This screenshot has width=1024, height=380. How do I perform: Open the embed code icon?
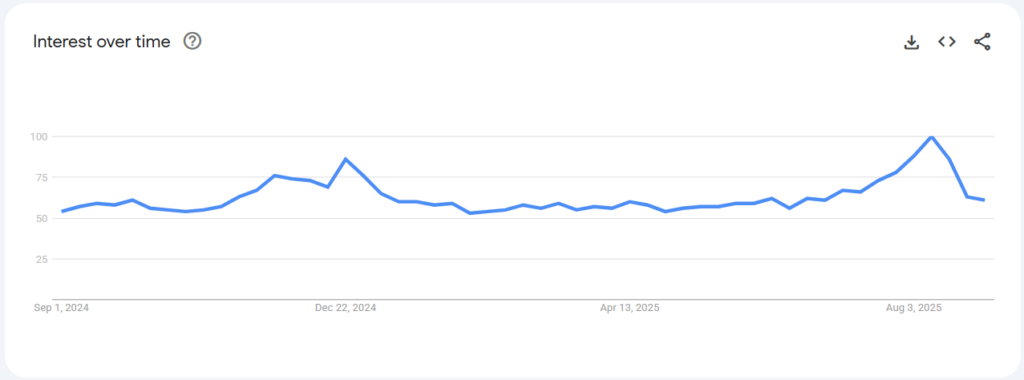(x=947, y=42)
